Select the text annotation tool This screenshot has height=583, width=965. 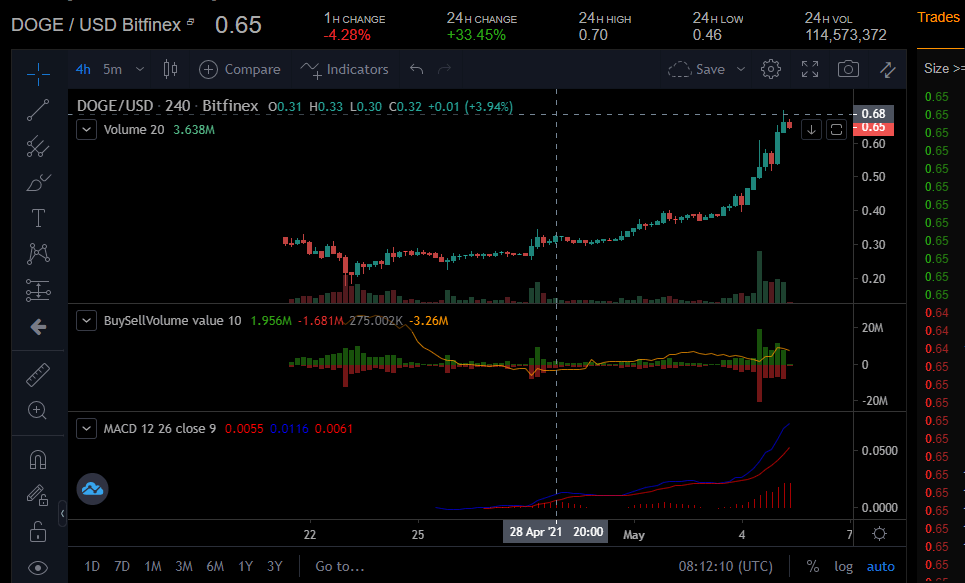tap(38, 218)
